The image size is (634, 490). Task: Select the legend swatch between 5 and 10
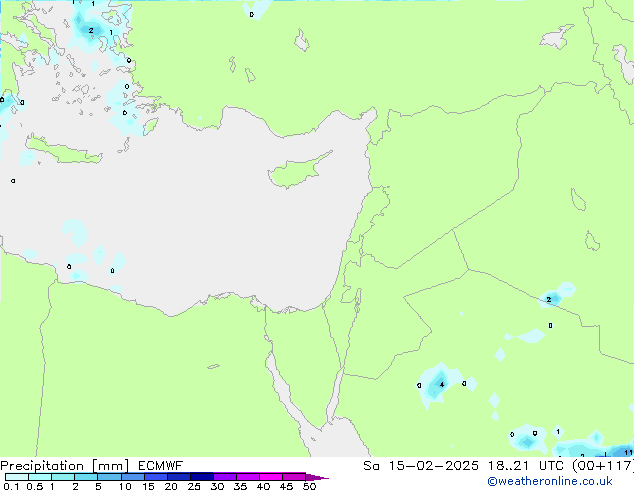[110, 477]
